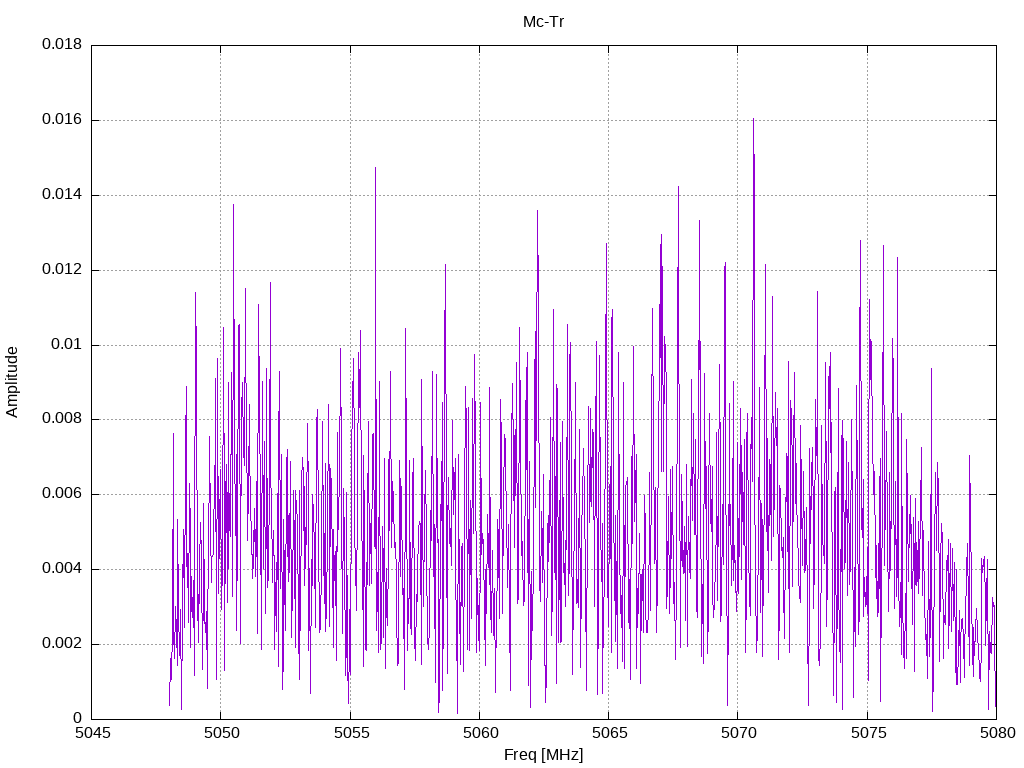Click x-axis tick label 5075
The image size is (1024, 768).
[x=868, y=733]
